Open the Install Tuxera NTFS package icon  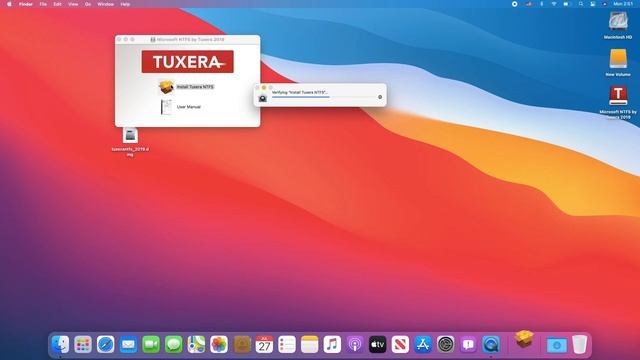(166, 87)
